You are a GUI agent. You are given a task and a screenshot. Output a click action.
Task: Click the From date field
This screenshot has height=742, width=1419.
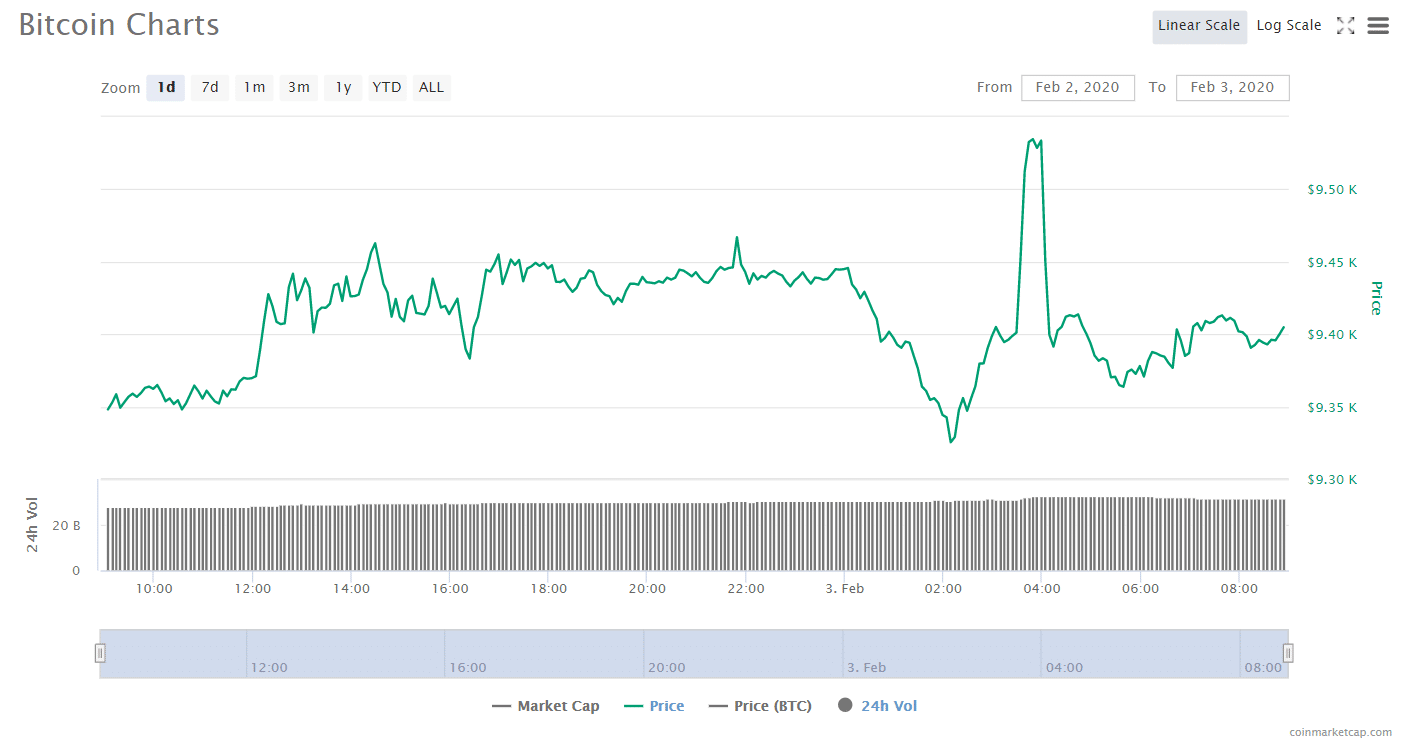click(x=1077, y=88)
